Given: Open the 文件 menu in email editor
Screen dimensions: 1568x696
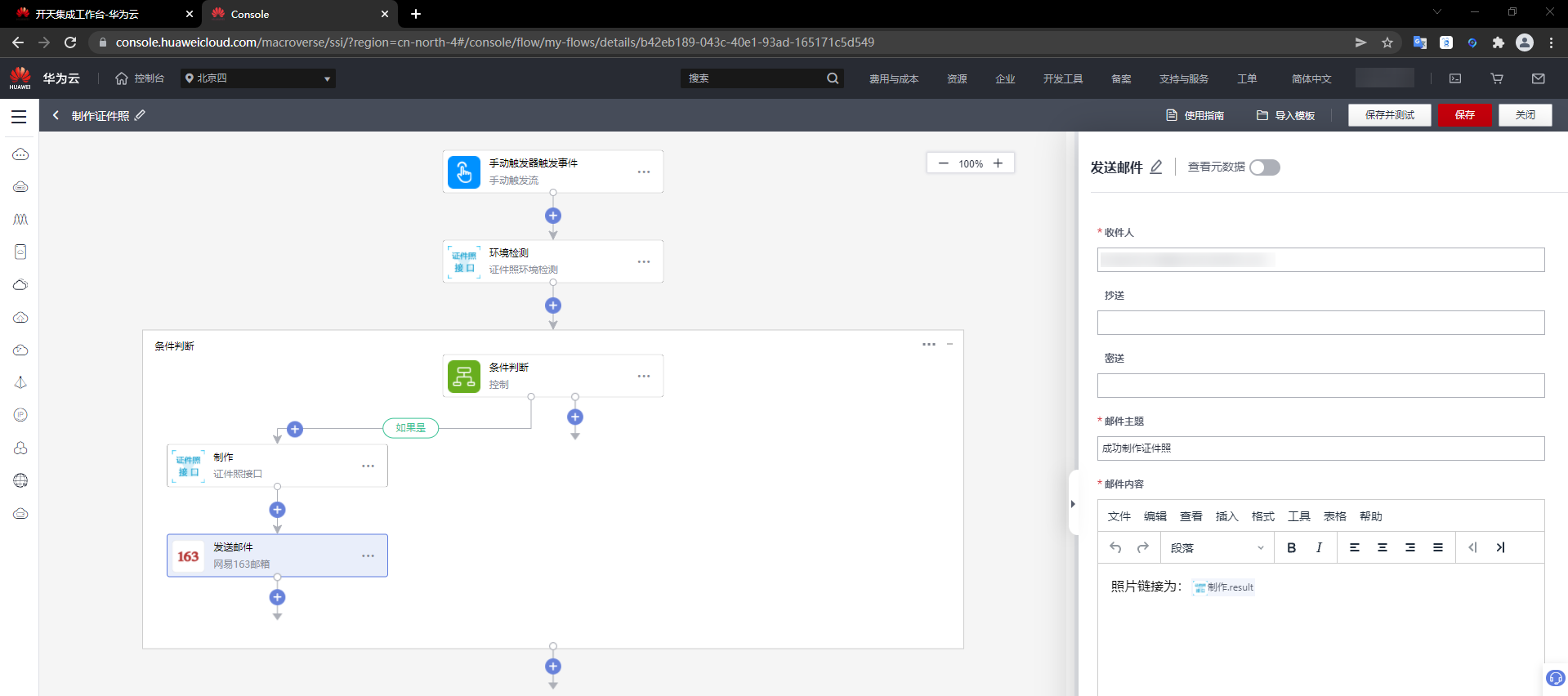Looking at the screenshot, I should pyautogui.click(x=1119, y=516).
